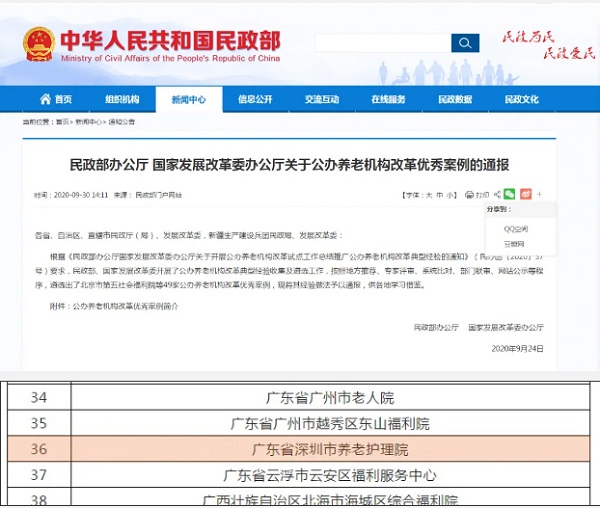Open the 在线服务 navigation tab
This screenshot has height=508, width=600.
(388, 99)
